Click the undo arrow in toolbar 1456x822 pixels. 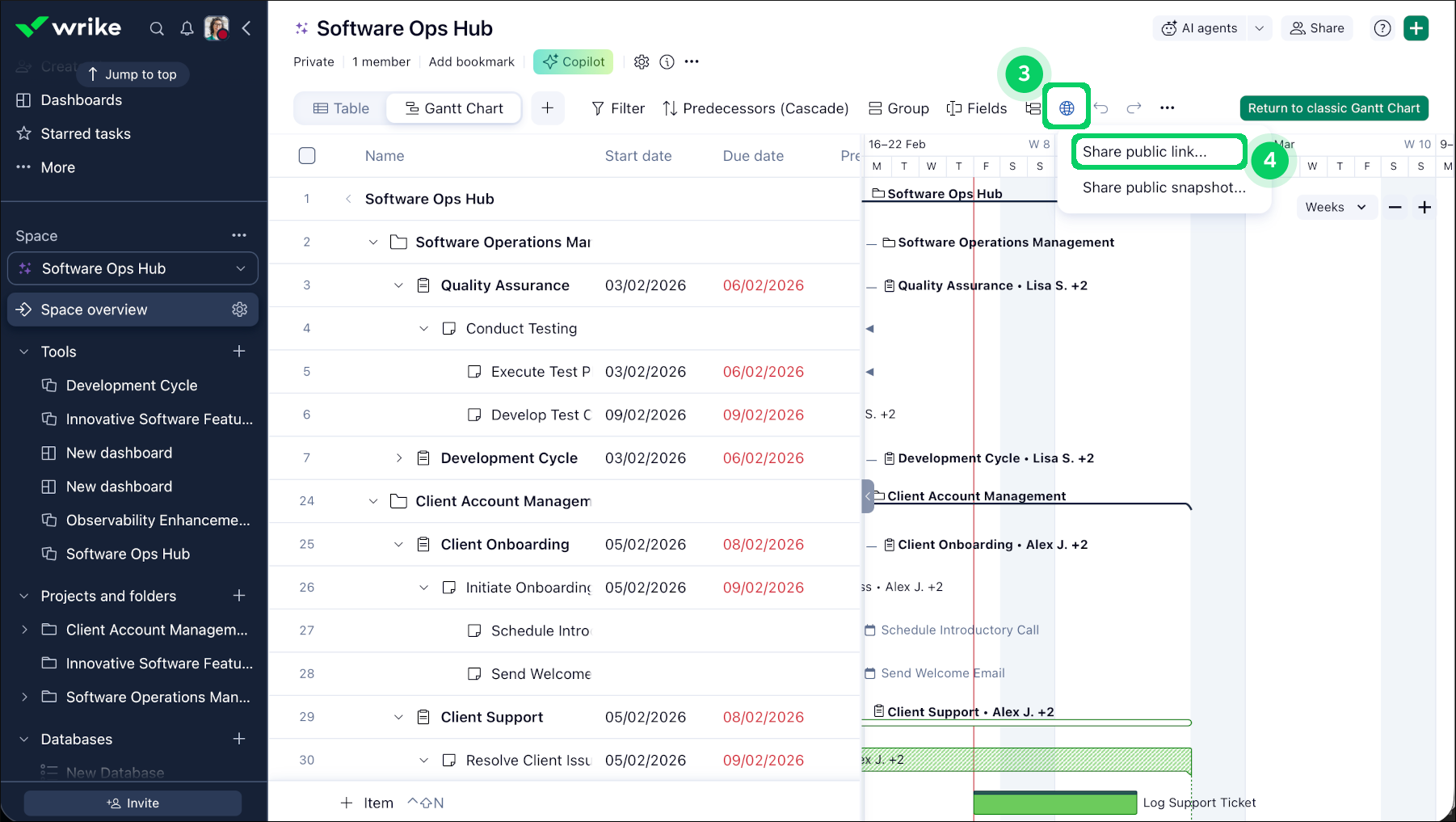click(1100, 108)
